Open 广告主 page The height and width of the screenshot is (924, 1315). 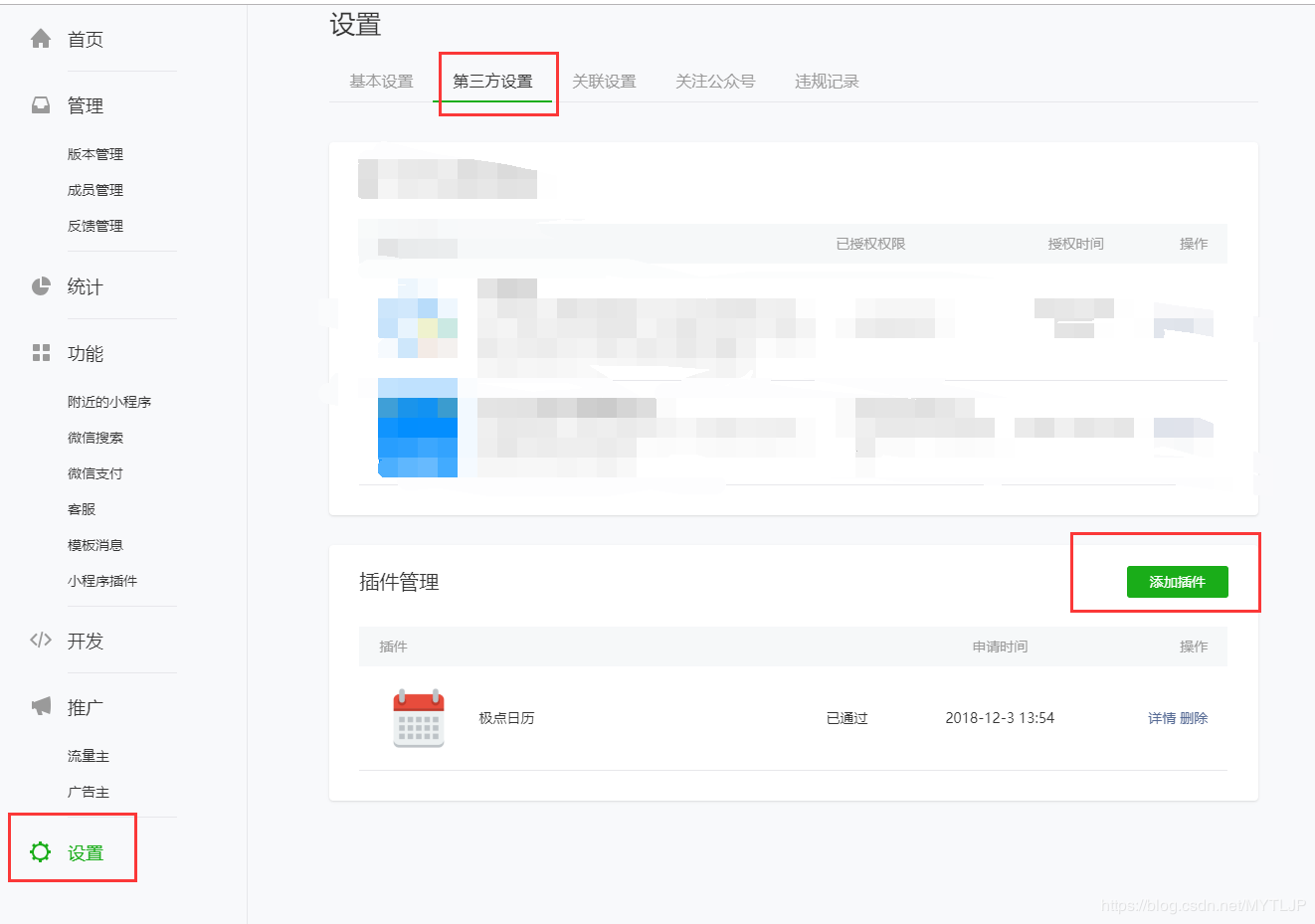click(89, 792)
